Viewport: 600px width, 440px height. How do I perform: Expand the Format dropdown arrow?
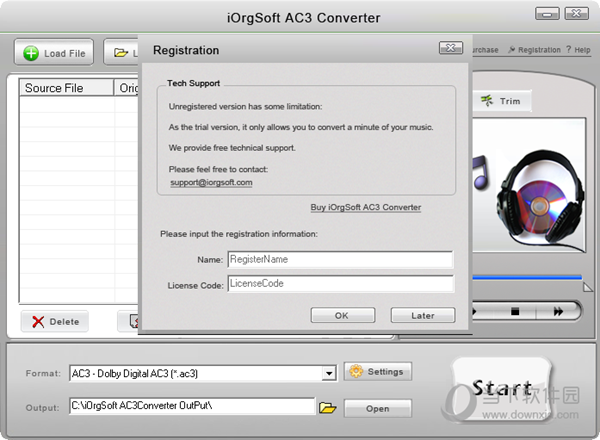click(329, 373)
